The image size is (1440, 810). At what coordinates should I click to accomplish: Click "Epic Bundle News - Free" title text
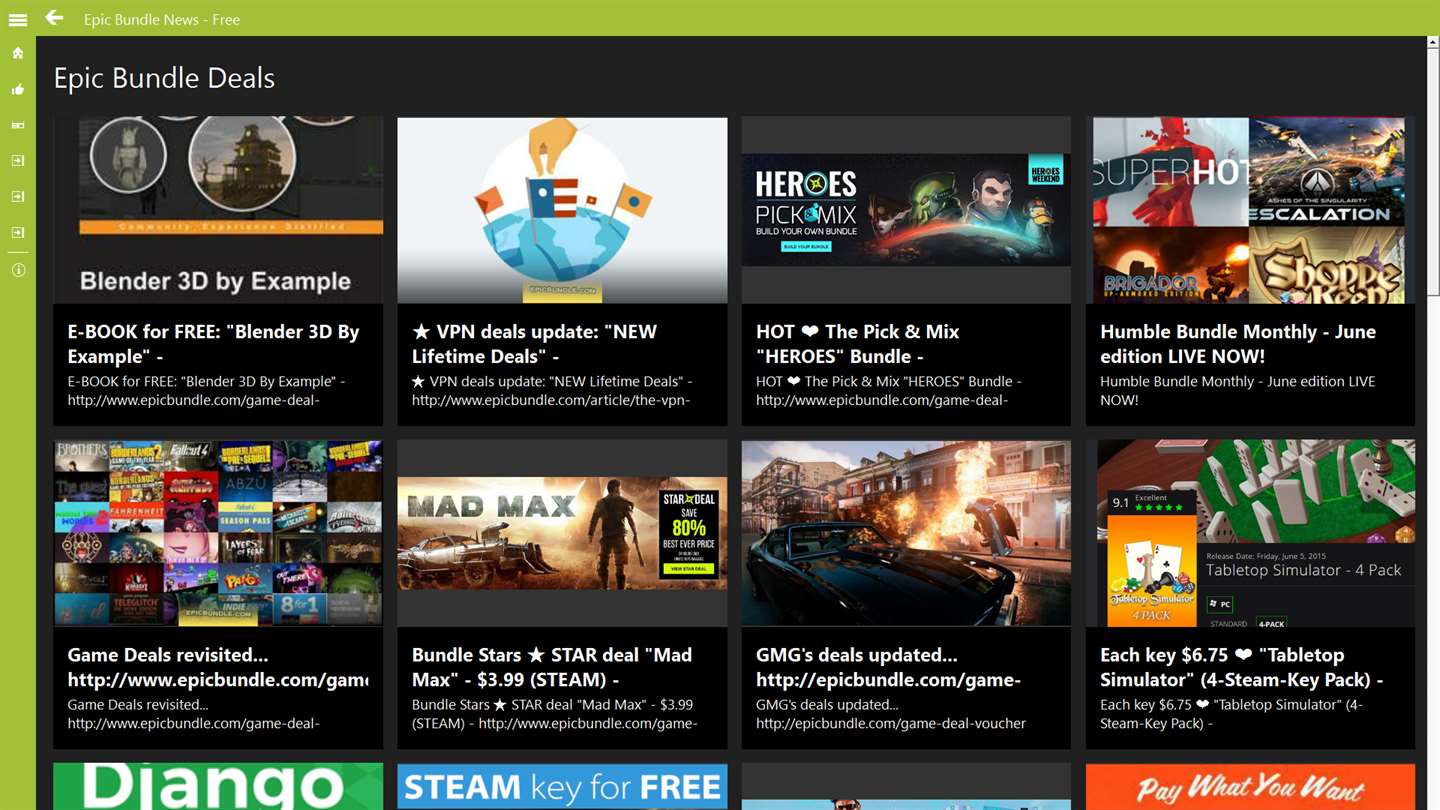[162, 19]
